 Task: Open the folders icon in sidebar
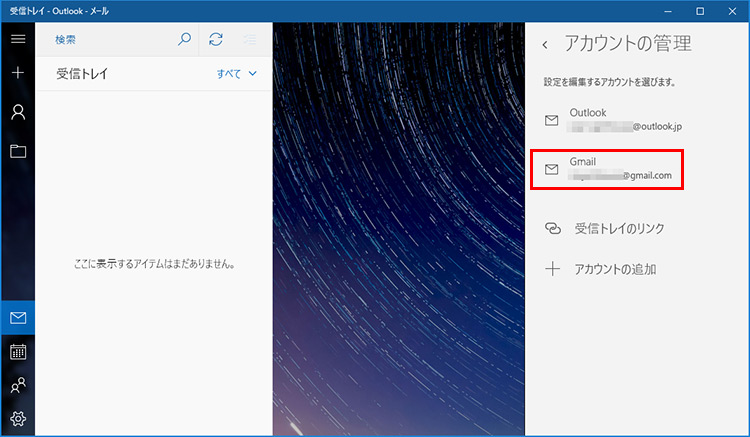pyautogui.click(x=17, y=151)
